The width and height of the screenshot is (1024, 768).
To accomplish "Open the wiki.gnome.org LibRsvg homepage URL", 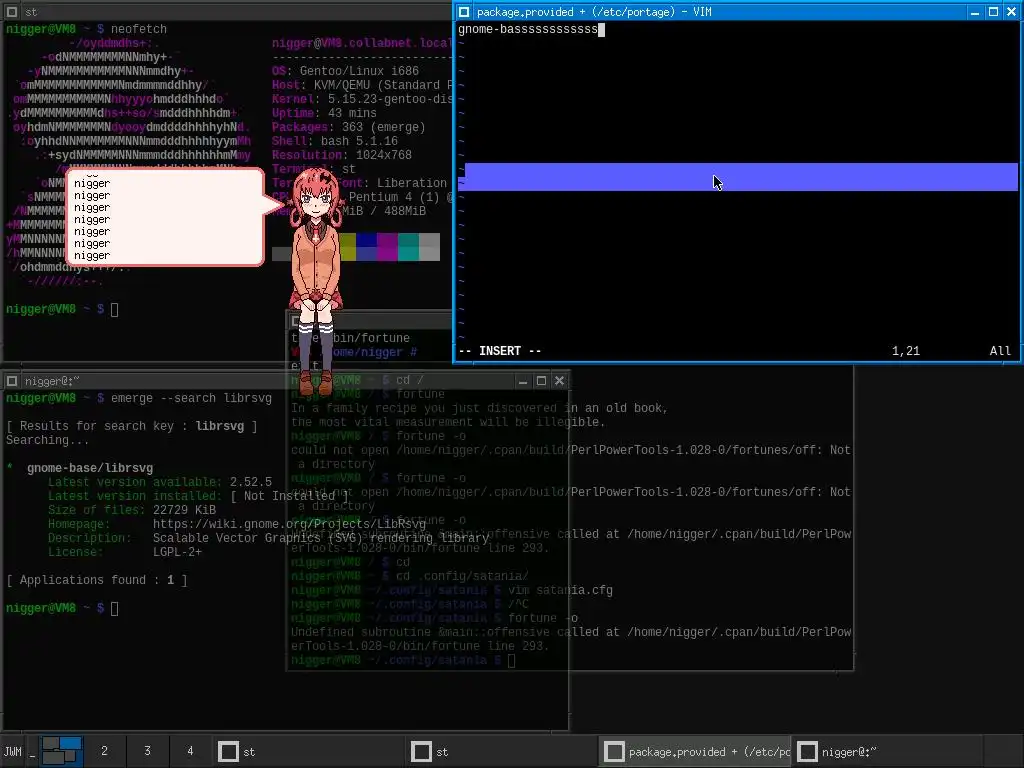I will point(289,524).
